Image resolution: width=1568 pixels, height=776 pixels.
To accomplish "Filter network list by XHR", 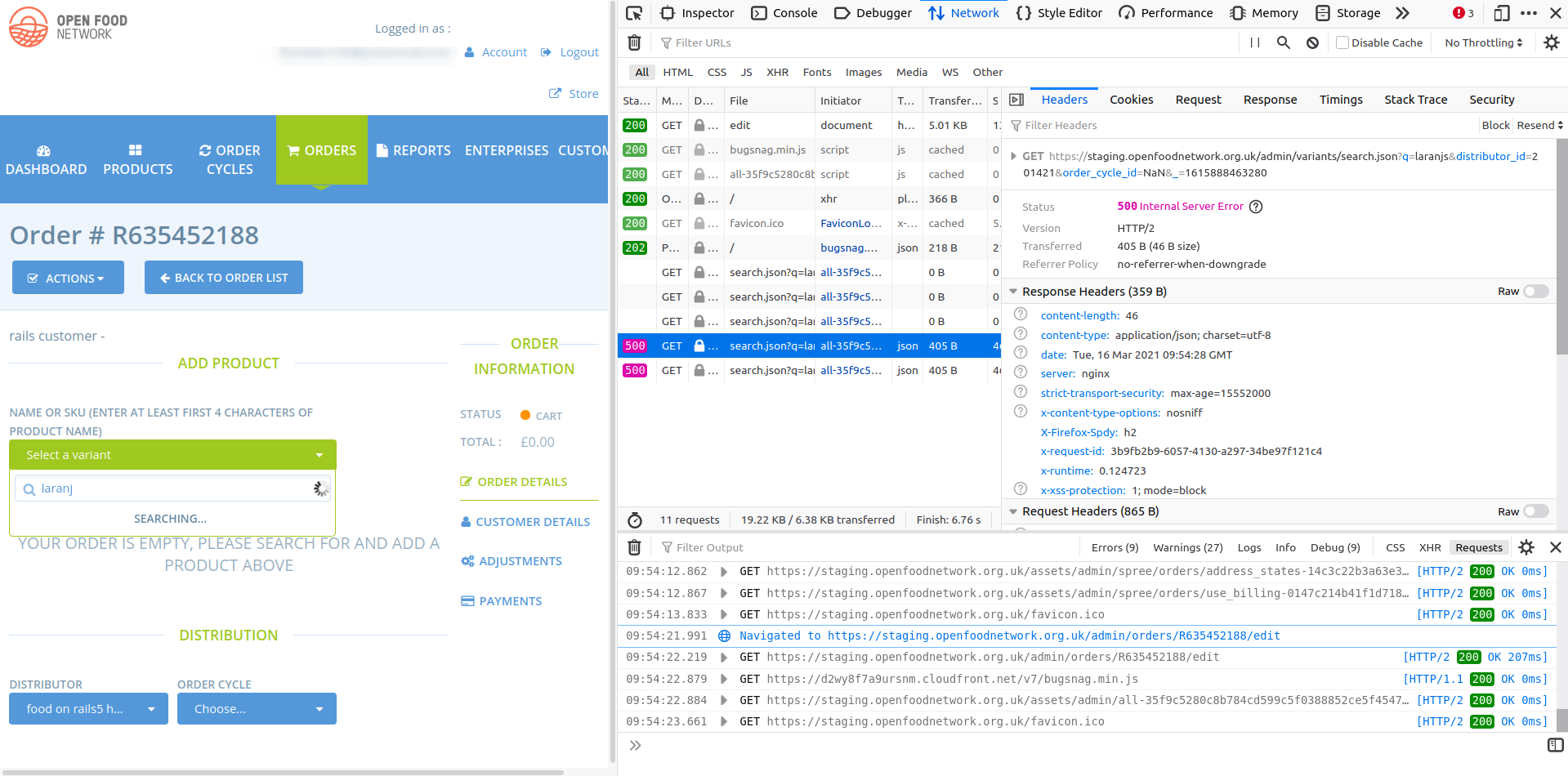I will coord(777,72).
